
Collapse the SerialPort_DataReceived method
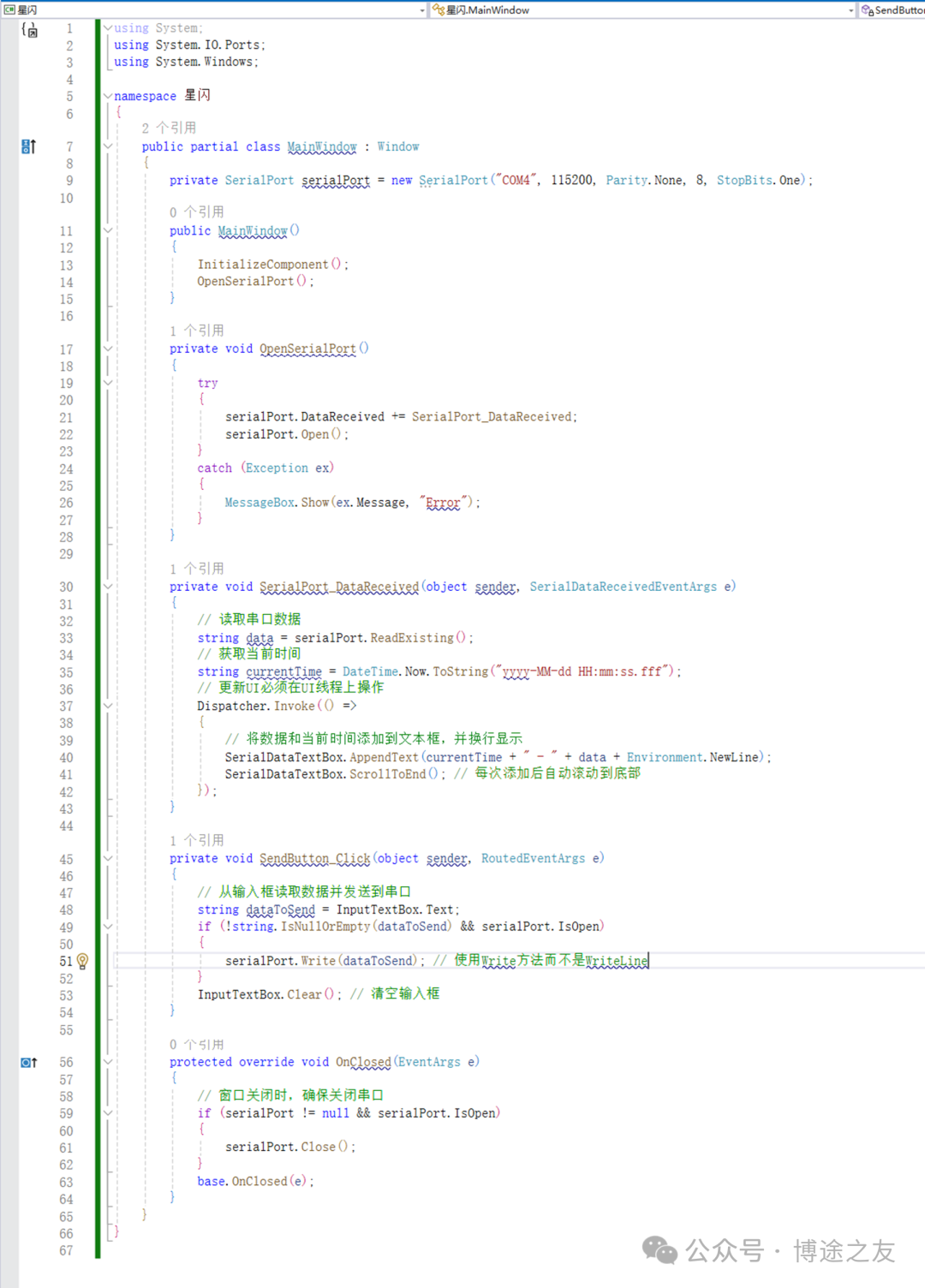pyautogui.click(x=107, y=587)
